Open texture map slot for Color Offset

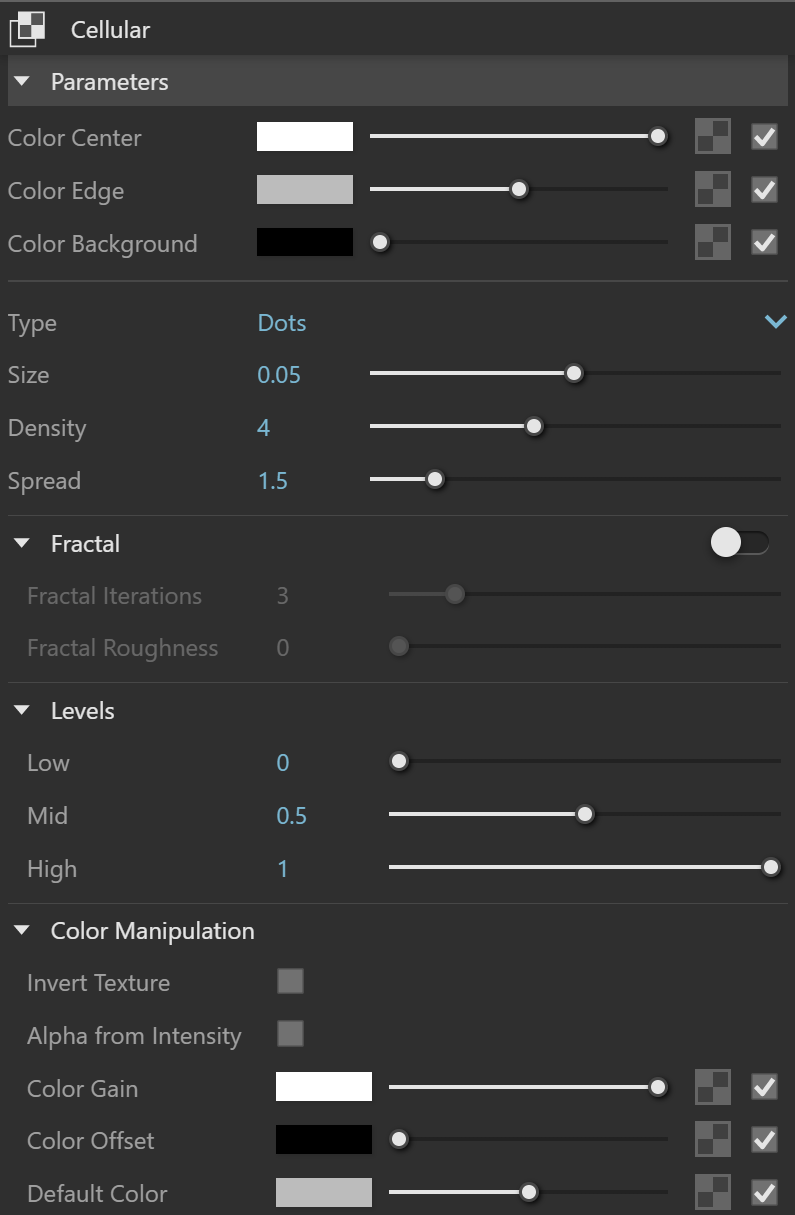(713, 1140)
